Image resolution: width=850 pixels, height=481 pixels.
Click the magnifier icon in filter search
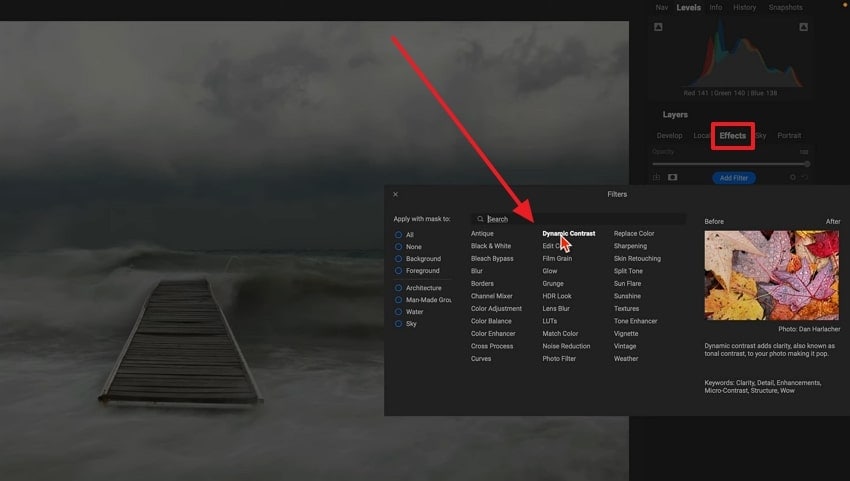point(480,219)
